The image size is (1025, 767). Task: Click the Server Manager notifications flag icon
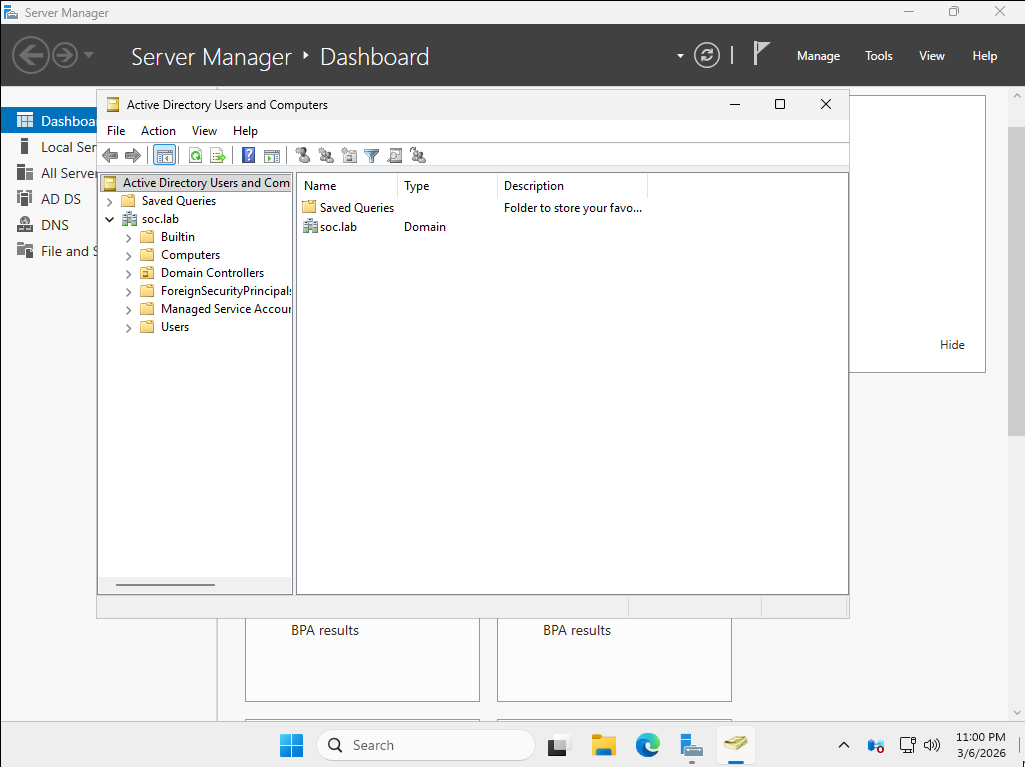[761, 54]
